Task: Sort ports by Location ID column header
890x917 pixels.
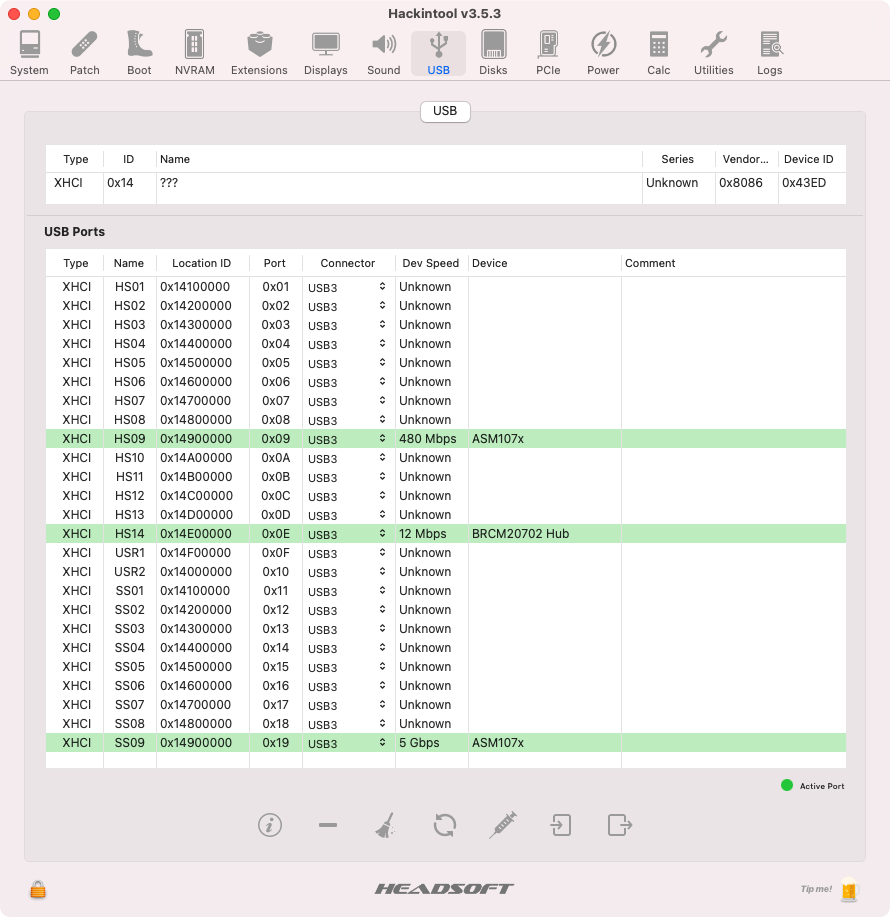Action: coord(202,263)
